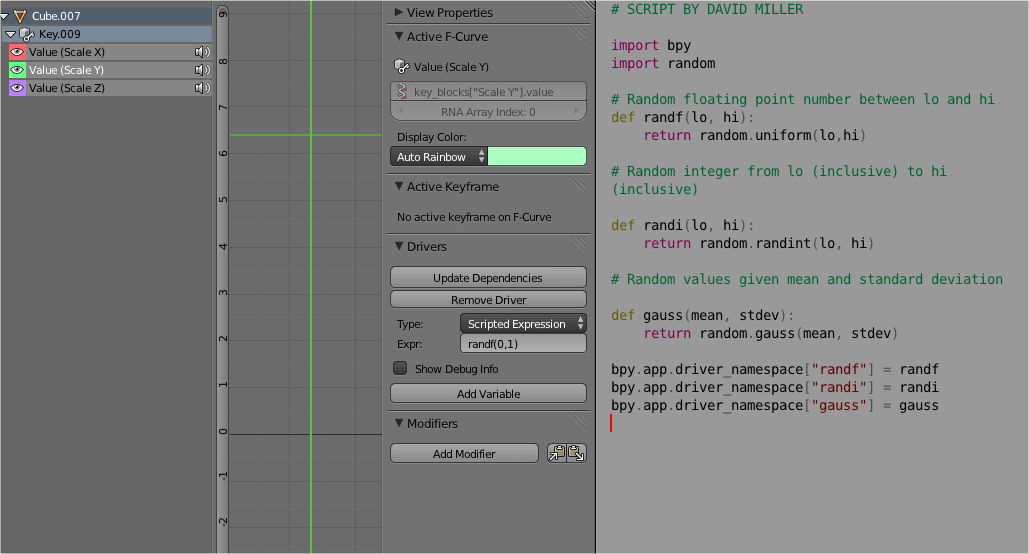Collapse the Active F-Curve panel
Screen dimensions: 1029x554
[398, 36]
